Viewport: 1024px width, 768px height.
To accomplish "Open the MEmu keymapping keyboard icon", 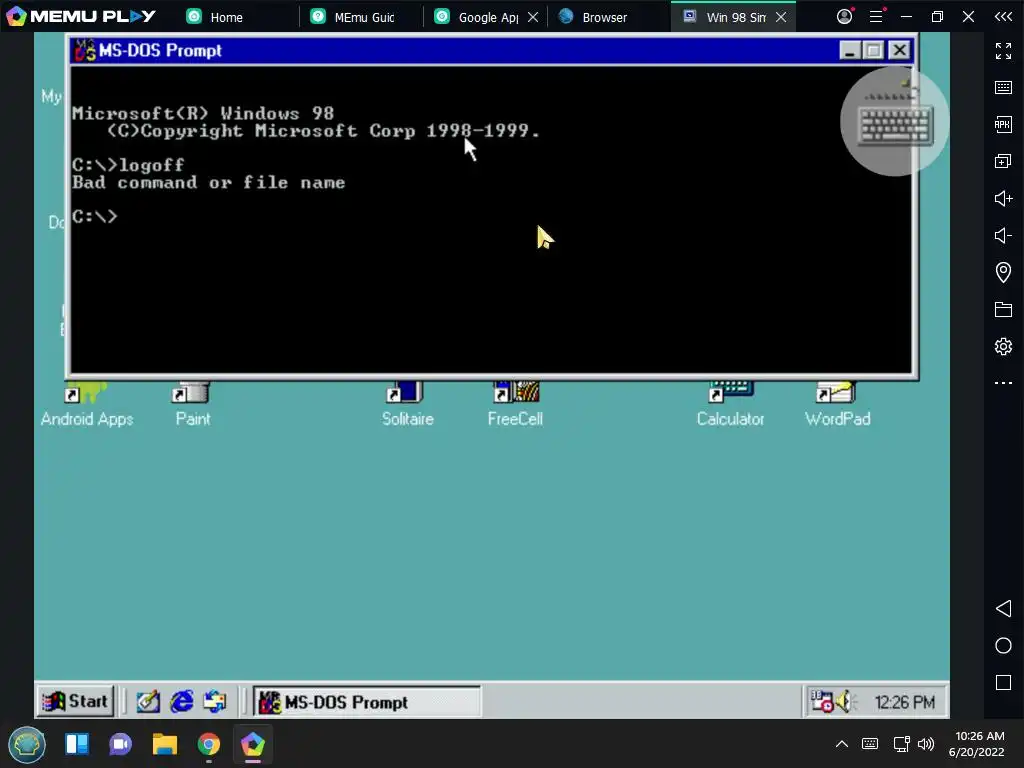I will point(1003,88).
